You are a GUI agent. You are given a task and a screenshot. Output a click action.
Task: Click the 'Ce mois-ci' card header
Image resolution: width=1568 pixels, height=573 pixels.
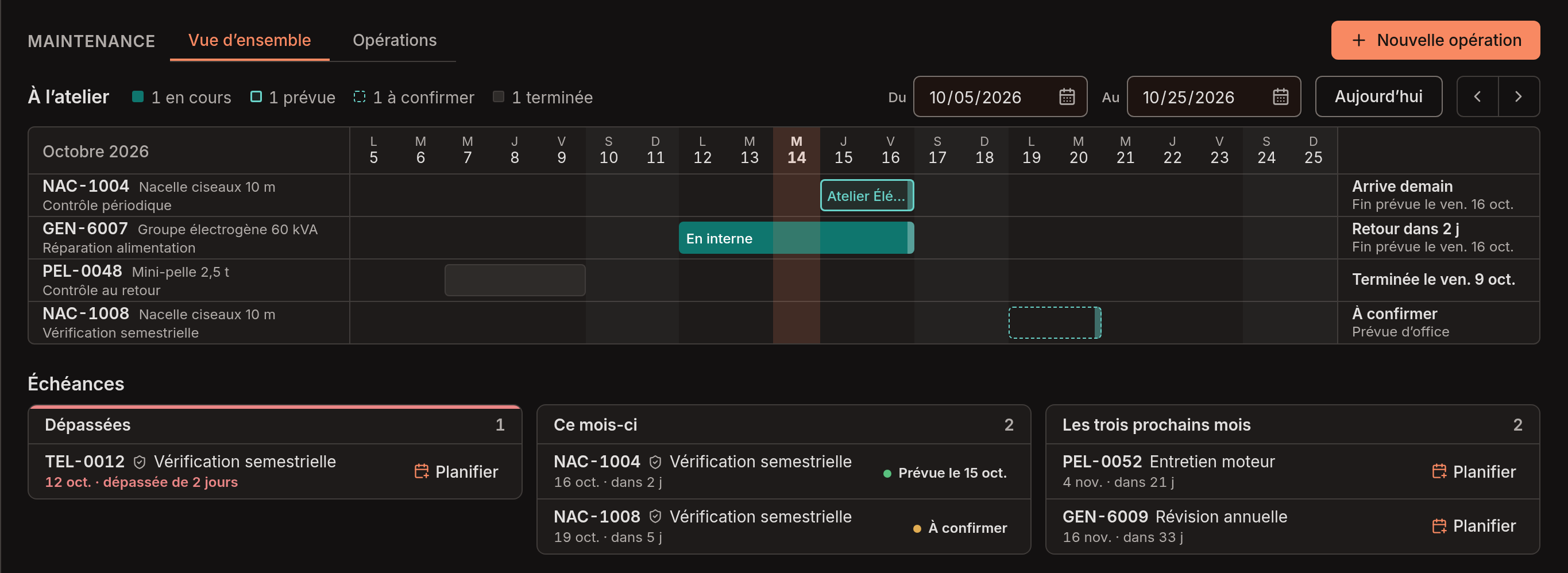[783, 424]
